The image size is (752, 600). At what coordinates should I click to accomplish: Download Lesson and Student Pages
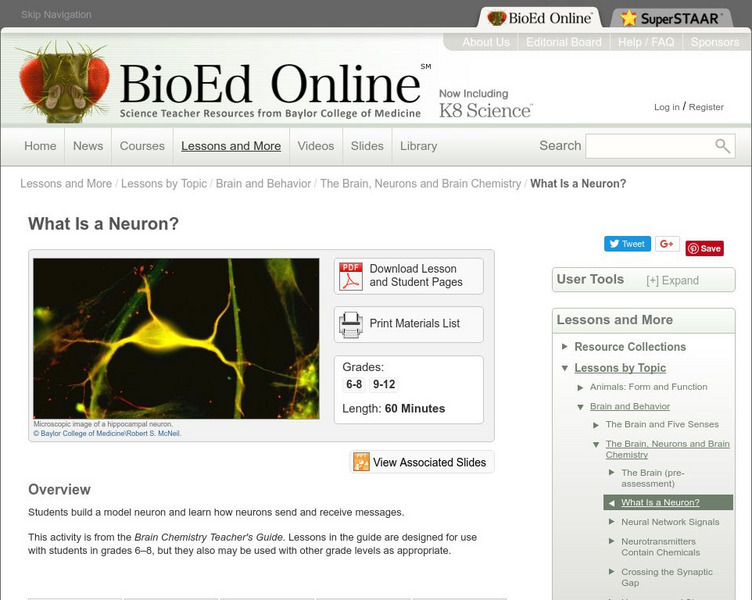pos(409,276)
